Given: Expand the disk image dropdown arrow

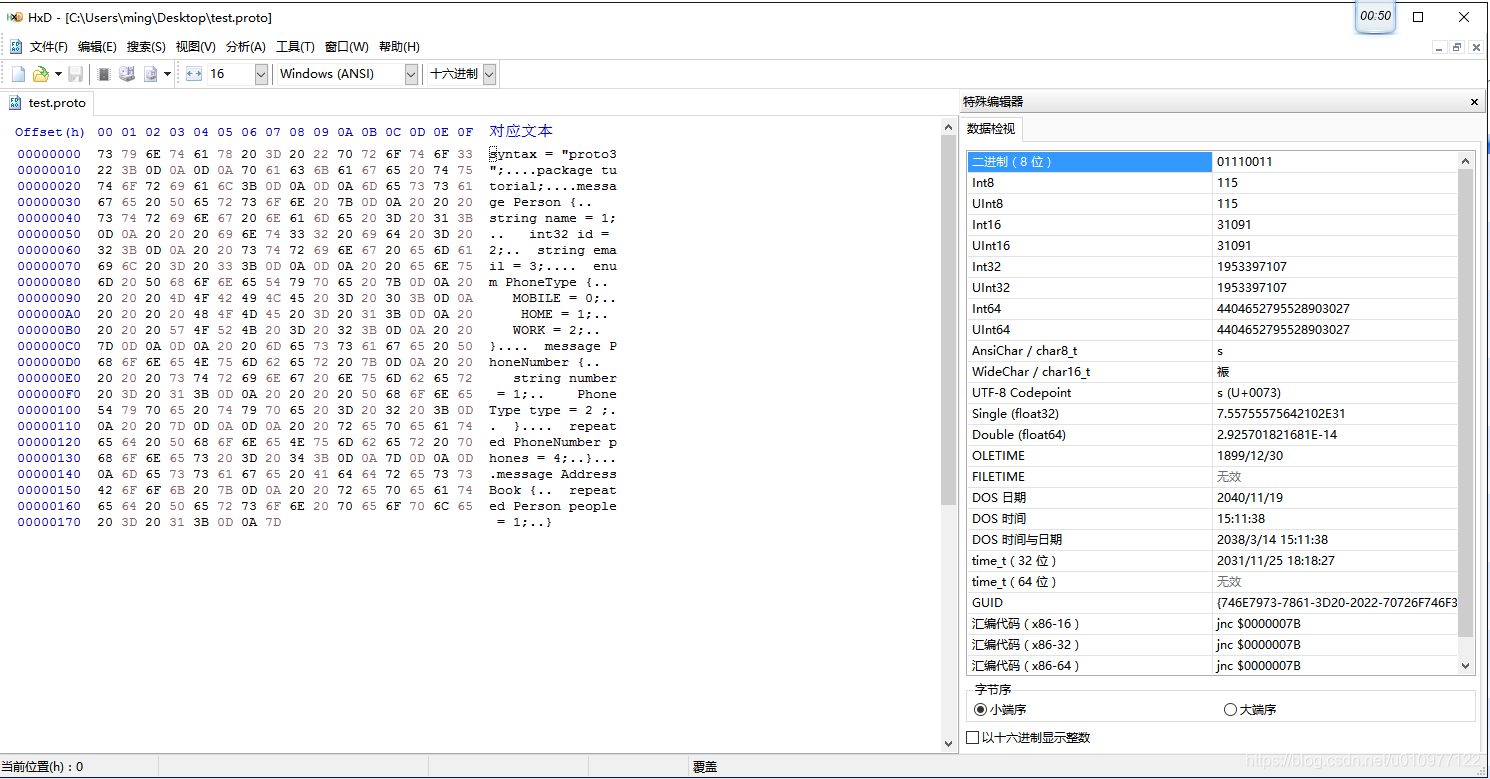Looking at the screenshot, I should 167,74.
